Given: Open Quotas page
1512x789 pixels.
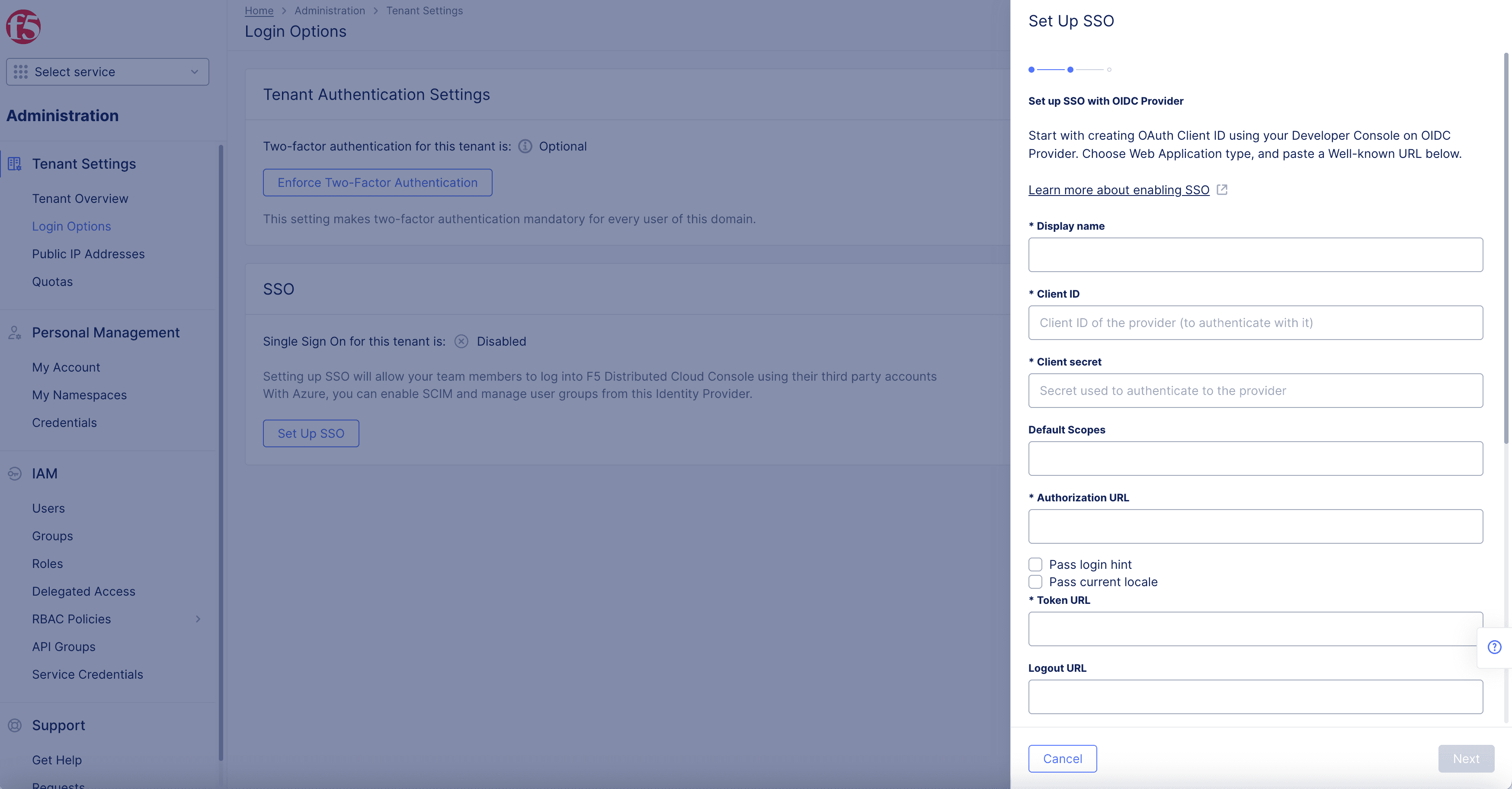Looking at the screenshot, I should tap(52, 281).
